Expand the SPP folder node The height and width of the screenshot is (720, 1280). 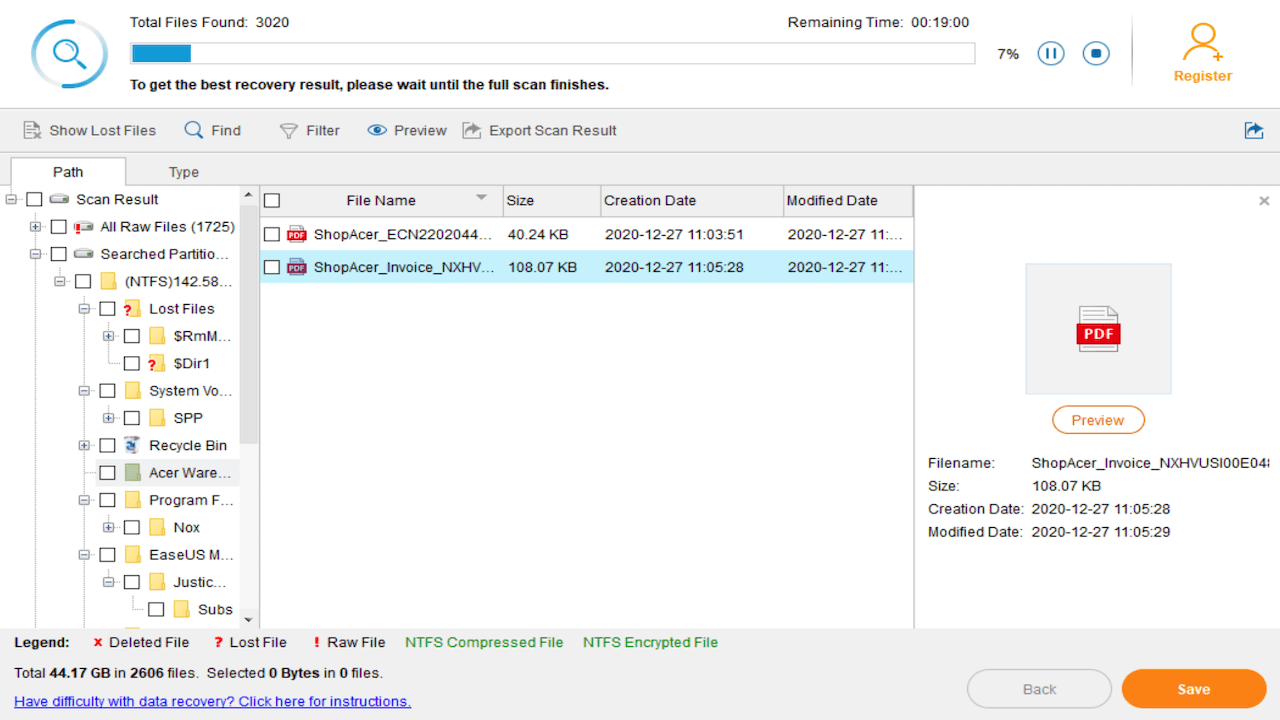click(x=108, y=418)
